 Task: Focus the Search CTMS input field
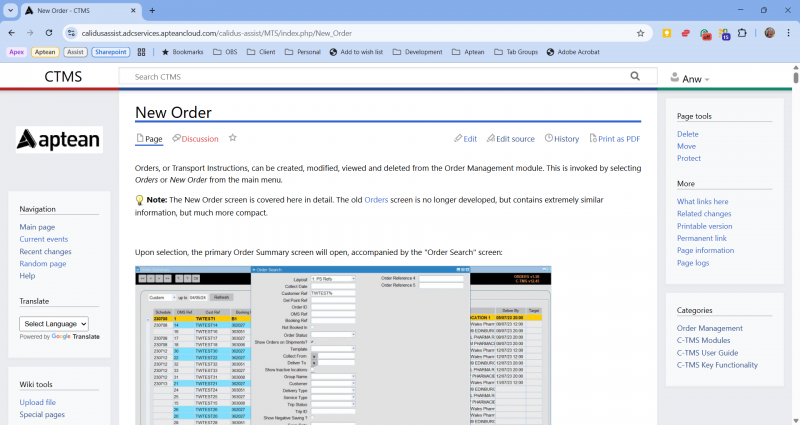pyautogui.click(x=378, y=77)
